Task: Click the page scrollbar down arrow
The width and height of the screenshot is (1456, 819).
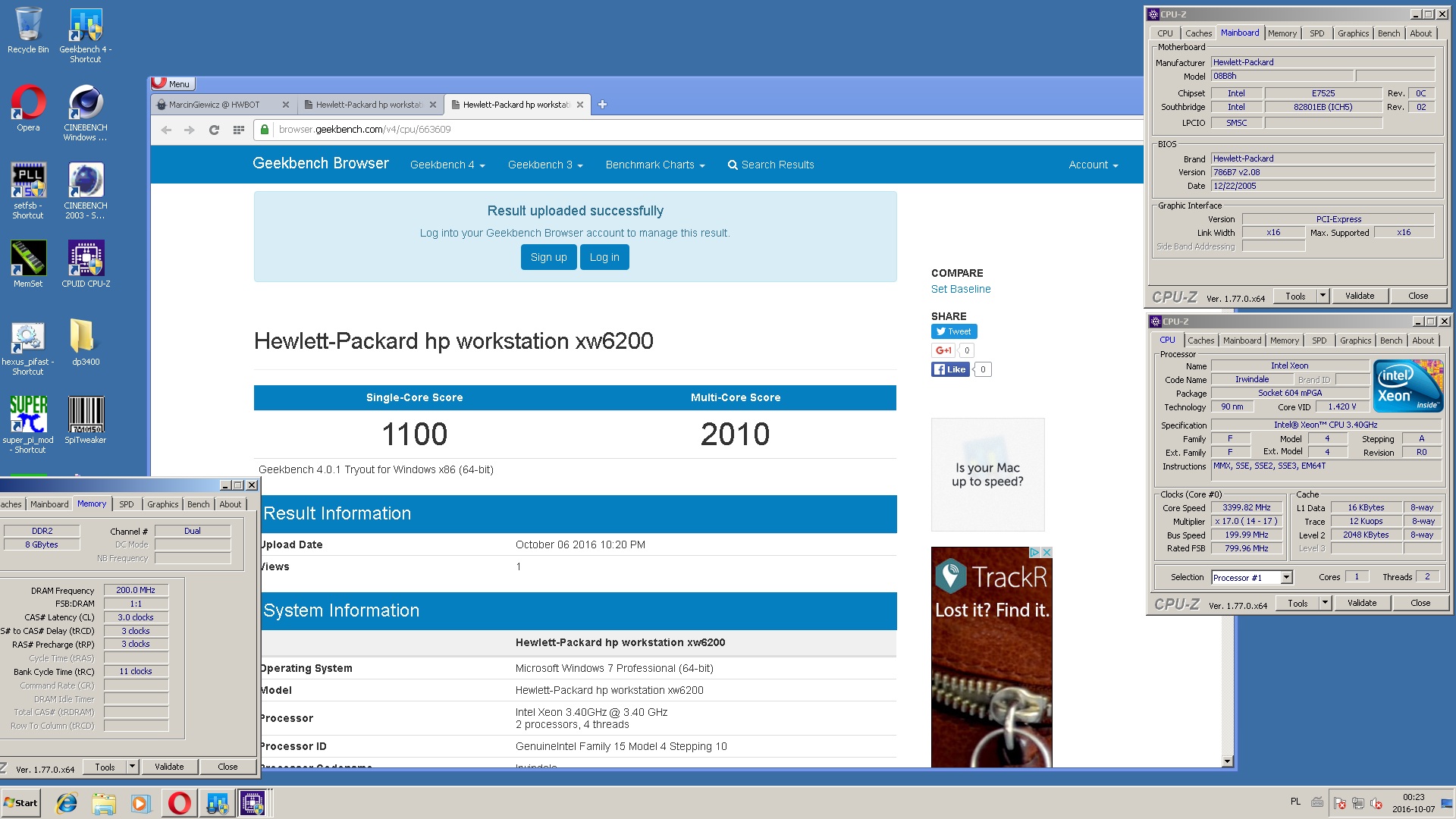Action: point(1228,761)
